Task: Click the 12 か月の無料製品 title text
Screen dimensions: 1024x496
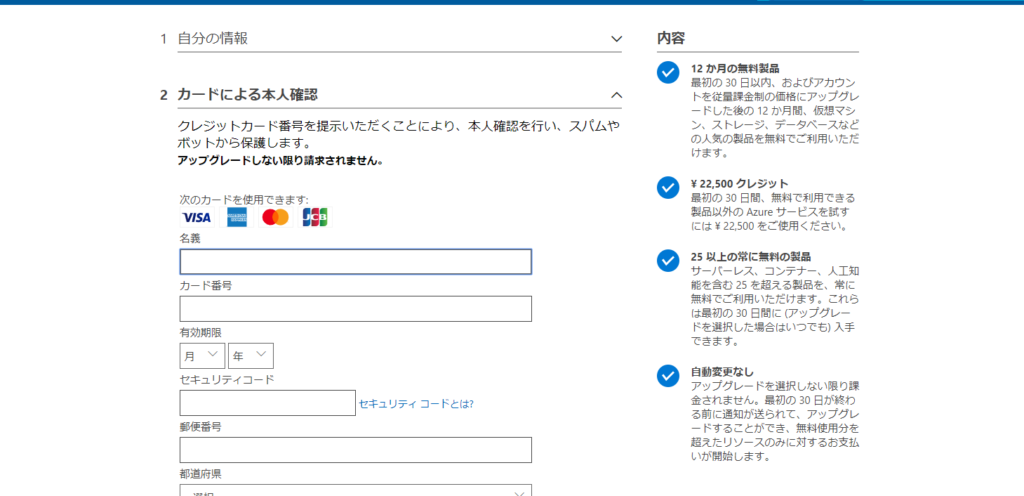Action: 735,69
